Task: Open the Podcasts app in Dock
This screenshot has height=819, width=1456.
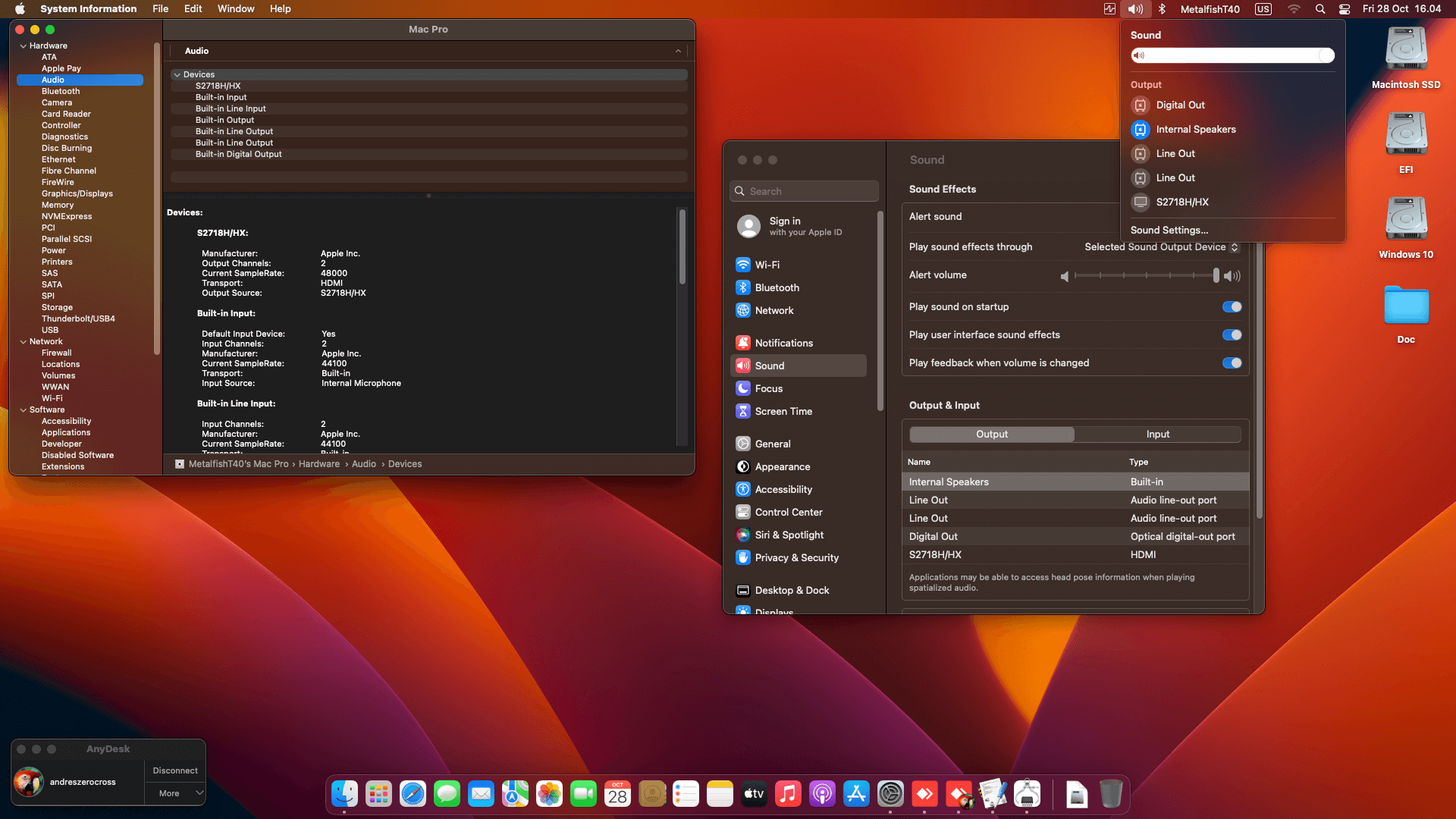Action: [x=822, y=794]
